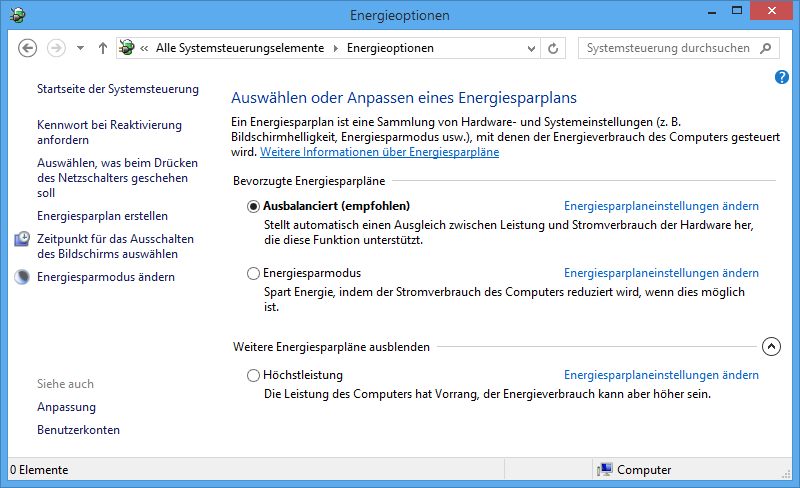
Task: Select the Energiesparmodus power plan
Action: click(x=253, y=273)
